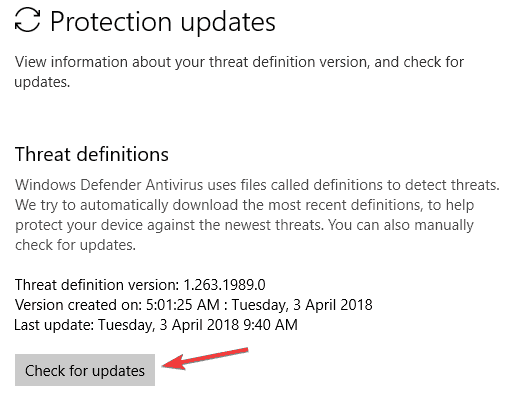Click the 'Last update:' label
This screenshot has width=520, height=411.
coord(54,325)
